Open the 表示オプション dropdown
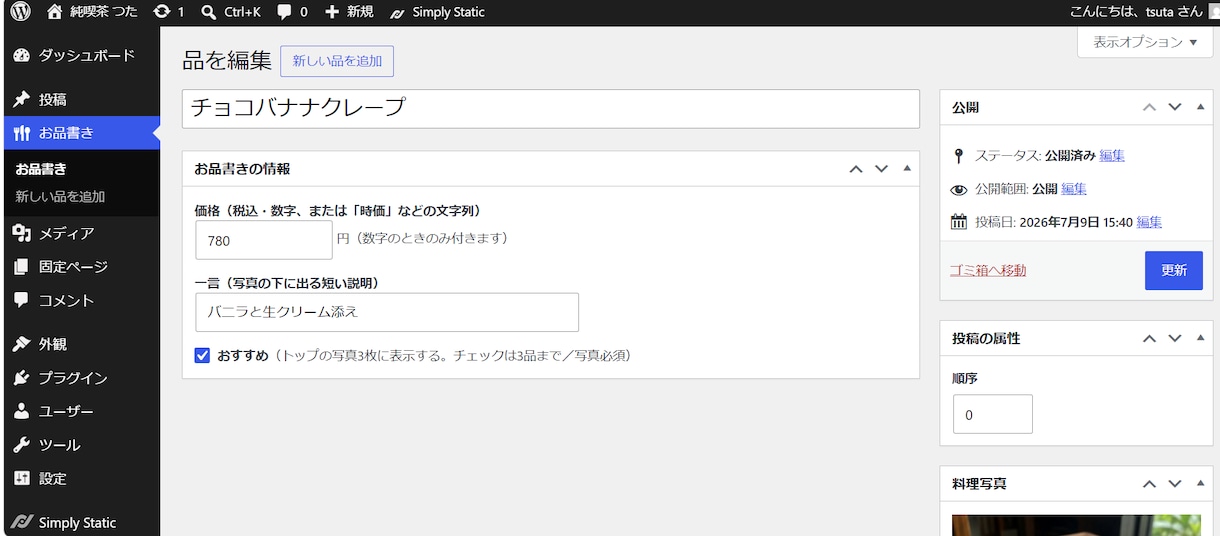This screenshot has width=1220, height=536. (1145, 42)
